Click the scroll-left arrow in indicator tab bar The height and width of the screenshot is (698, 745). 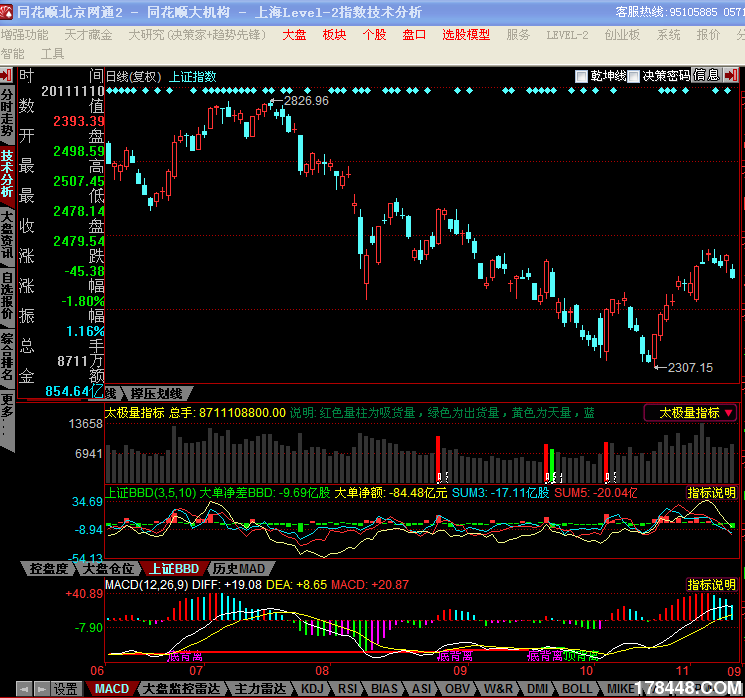pos(24,688)
